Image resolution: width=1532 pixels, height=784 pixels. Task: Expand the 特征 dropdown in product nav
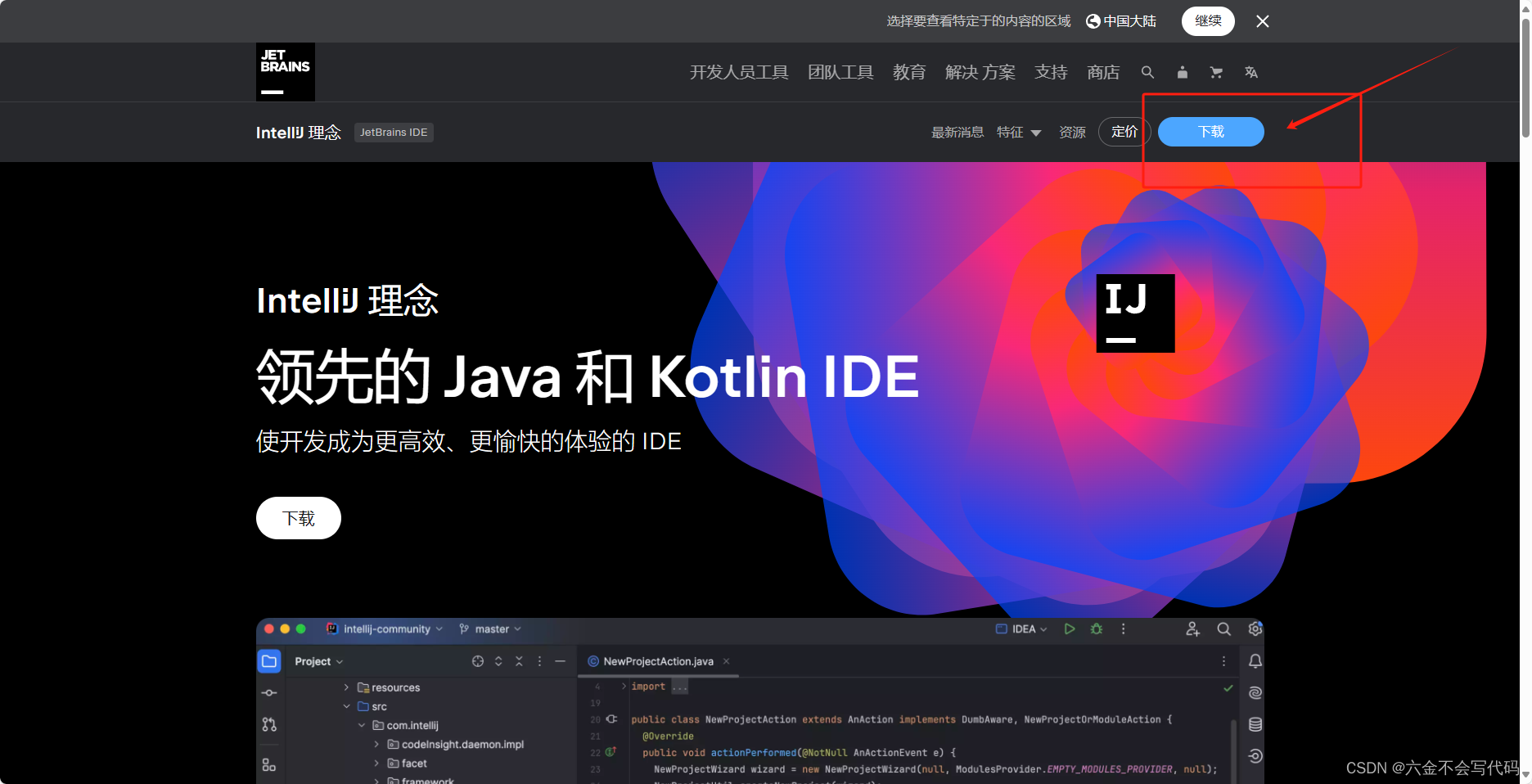click(x=1019, y=132)
